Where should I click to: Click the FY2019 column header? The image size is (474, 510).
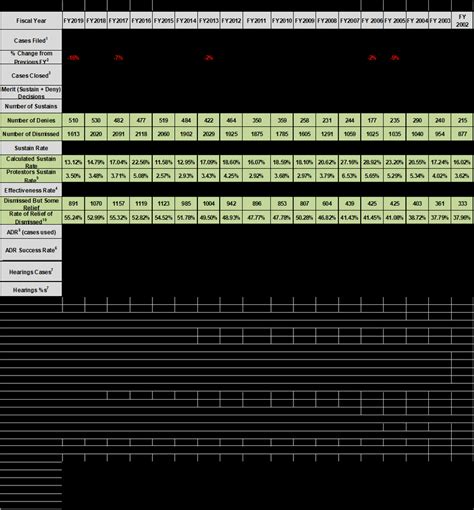(73, 21)
